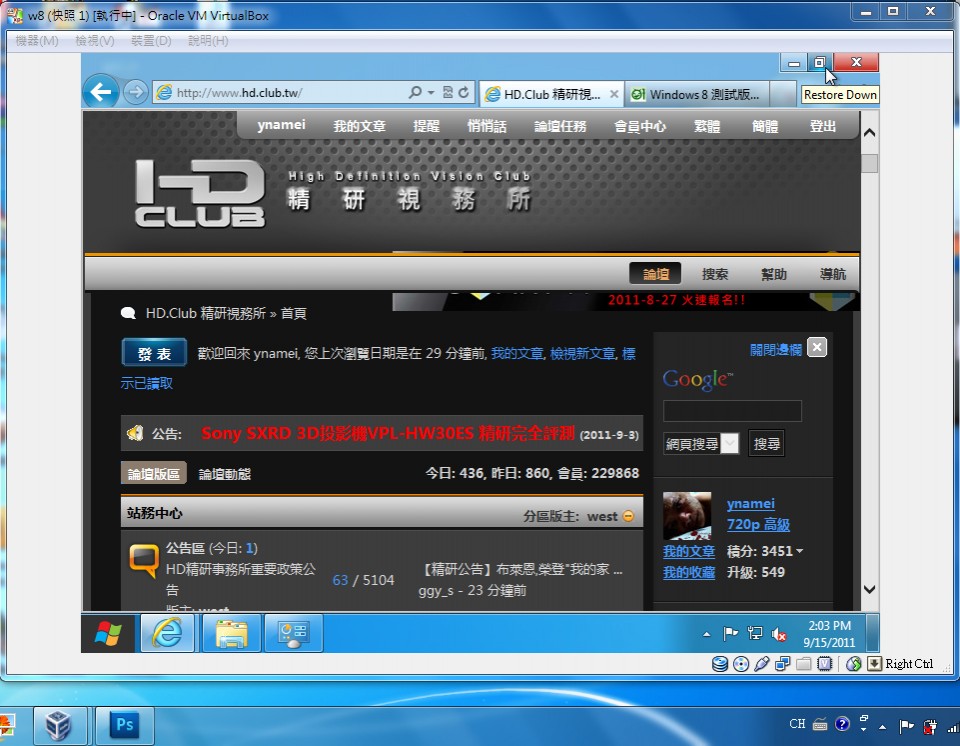The height and width of the screenshot is (746, 960).
Task: Click the Refresh icon in address bar
Action: 464,92
